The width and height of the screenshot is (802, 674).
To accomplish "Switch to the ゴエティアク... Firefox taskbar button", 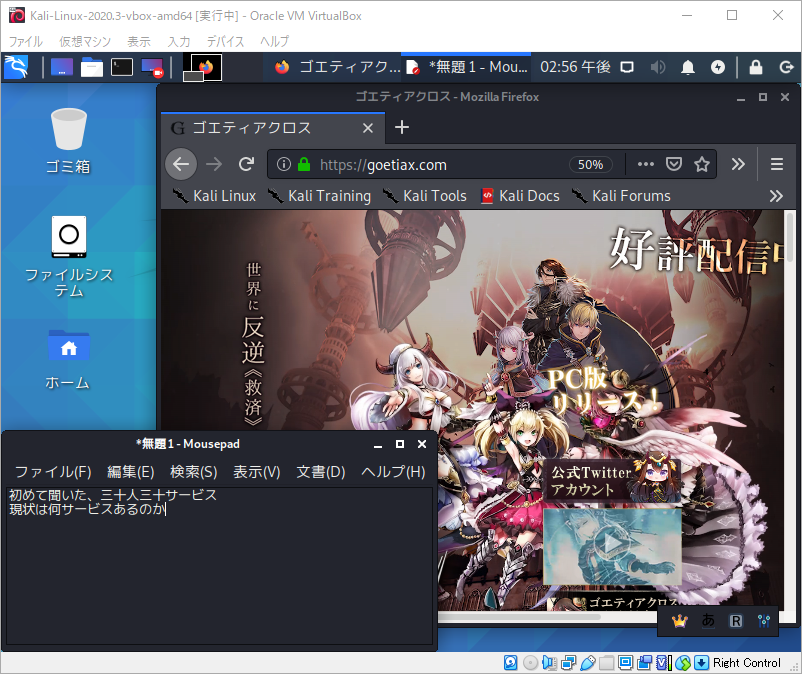I will [x=338, y=67].
